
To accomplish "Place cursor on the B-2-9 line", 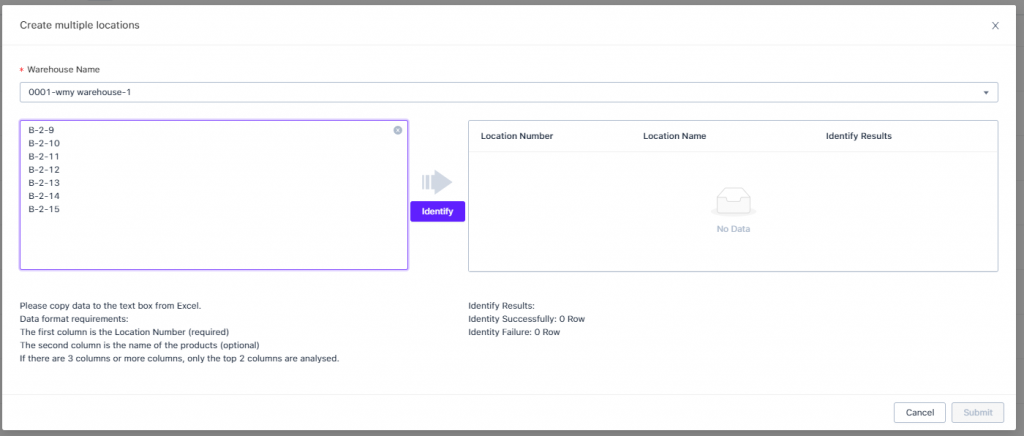I will click(x=41, y=130).
